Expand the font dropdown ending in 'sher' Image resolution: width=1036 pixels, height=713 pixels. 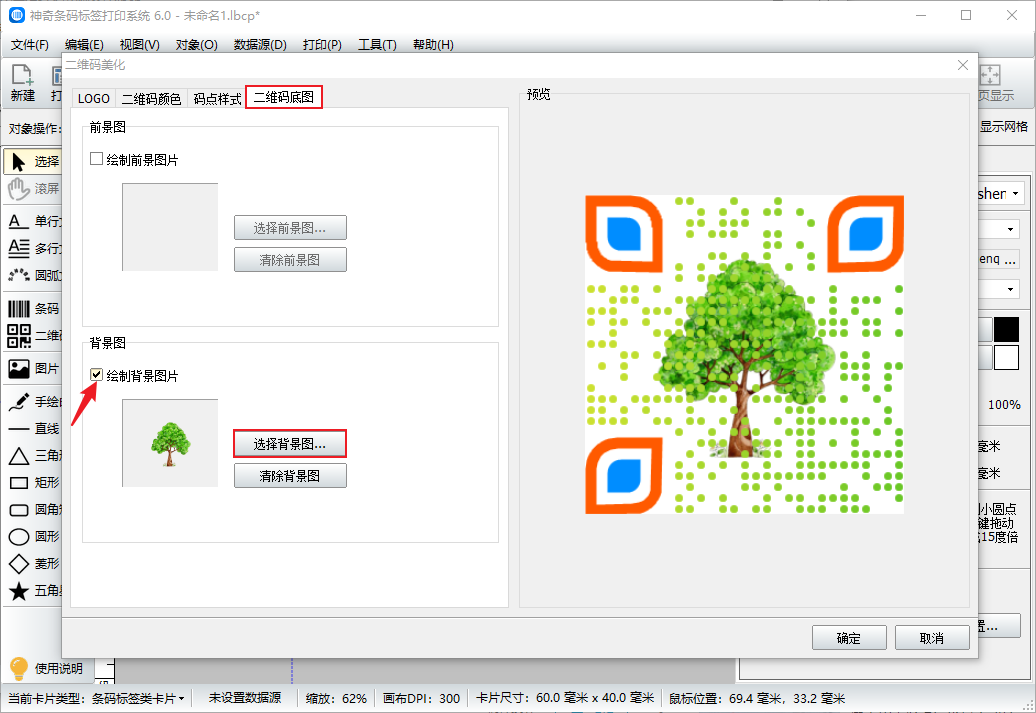coord(1016,194)
